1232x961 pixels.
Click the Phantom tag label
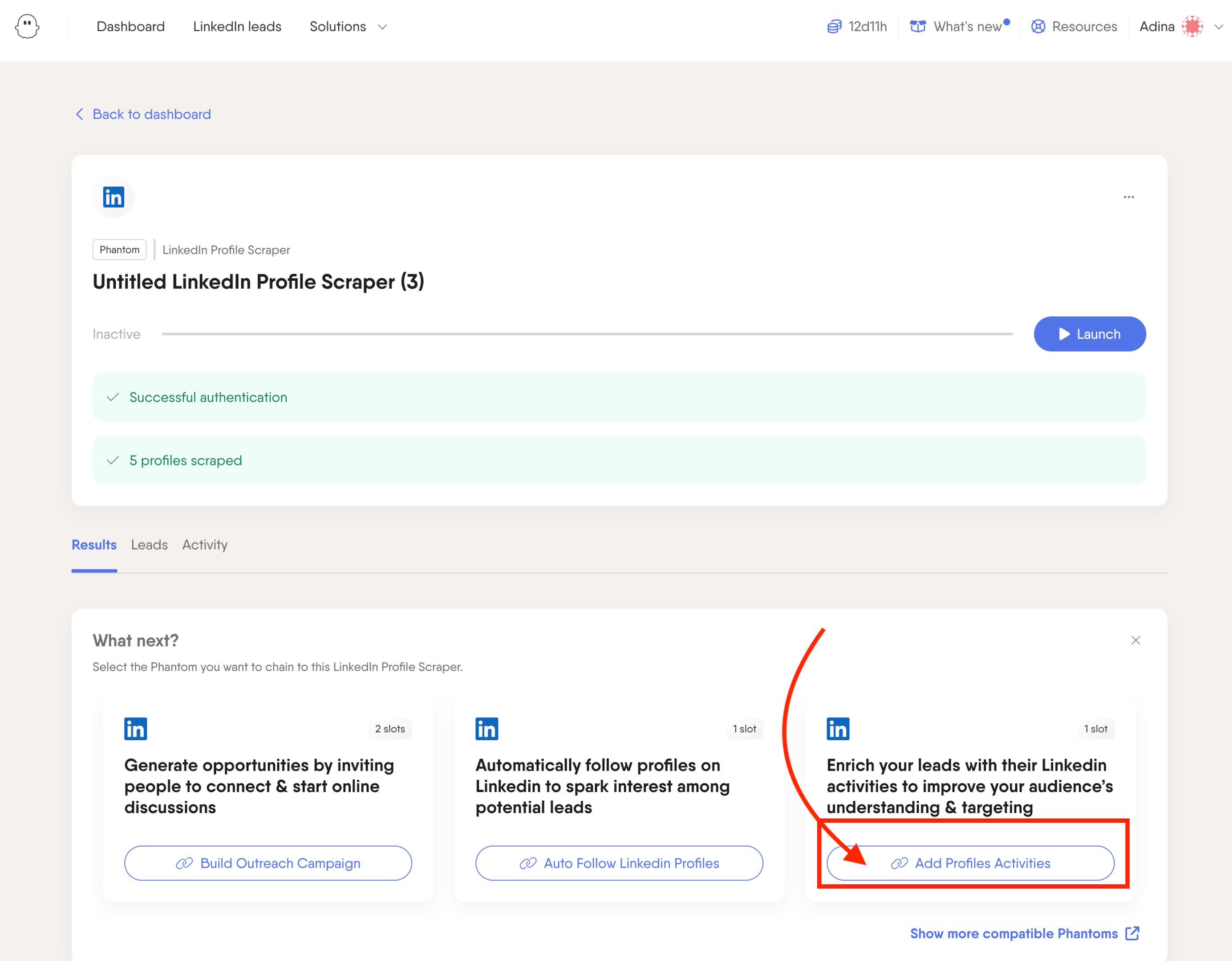[120, 249]
